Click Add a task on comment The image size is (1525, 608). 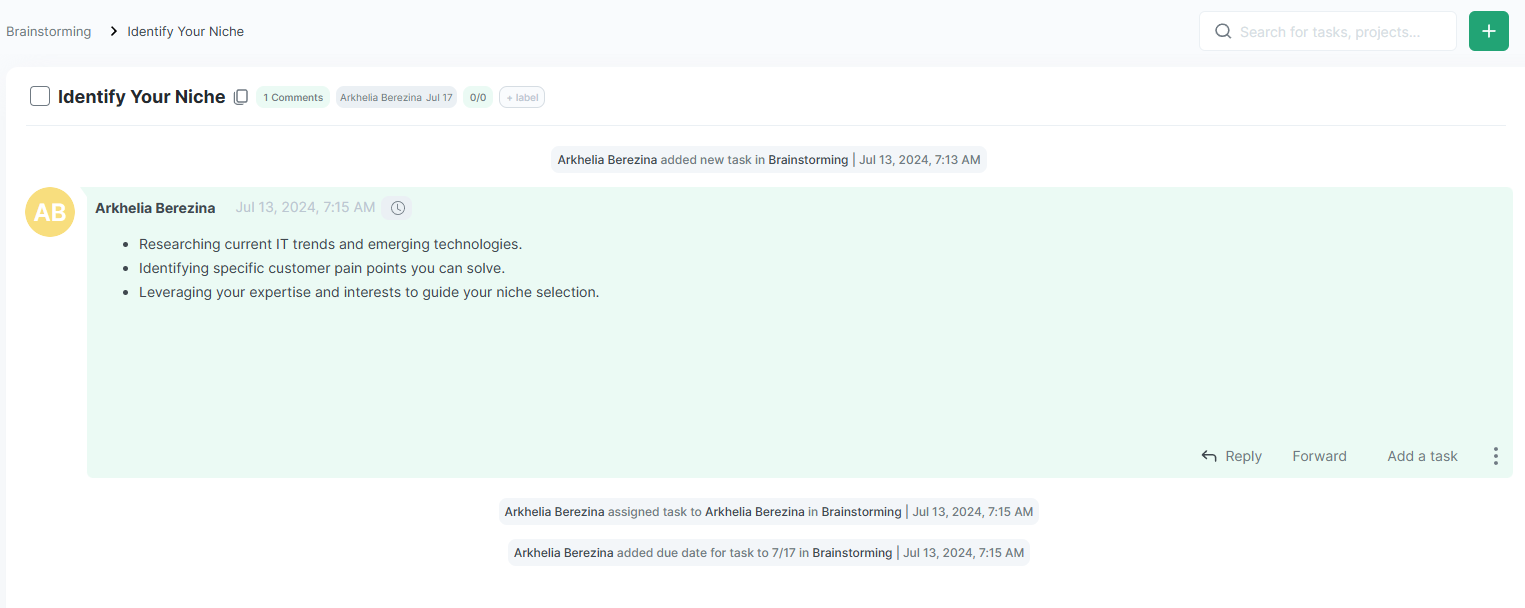click(1422, 456)
